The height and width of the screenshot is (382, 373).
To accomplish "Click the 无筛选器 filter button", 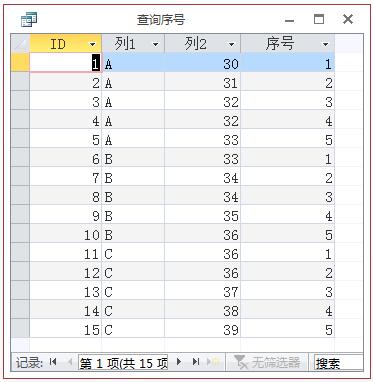I will pyautogui.click(x=267, y=362).
